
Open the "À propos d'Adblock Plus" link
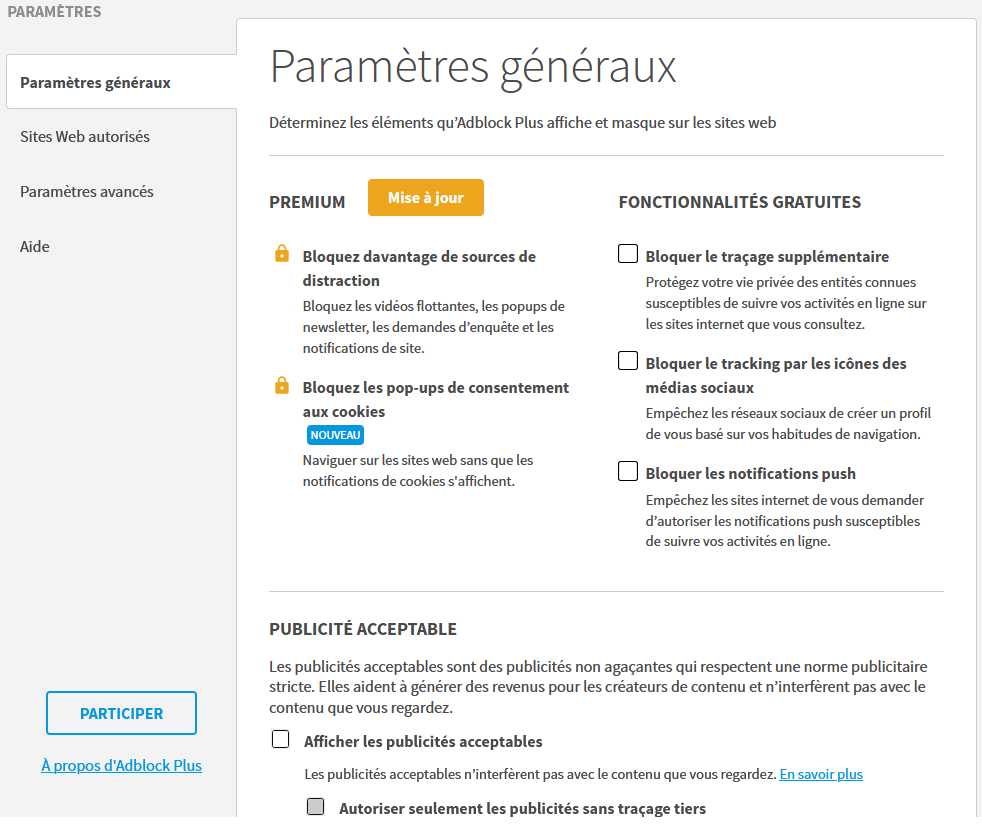point(121,765)
